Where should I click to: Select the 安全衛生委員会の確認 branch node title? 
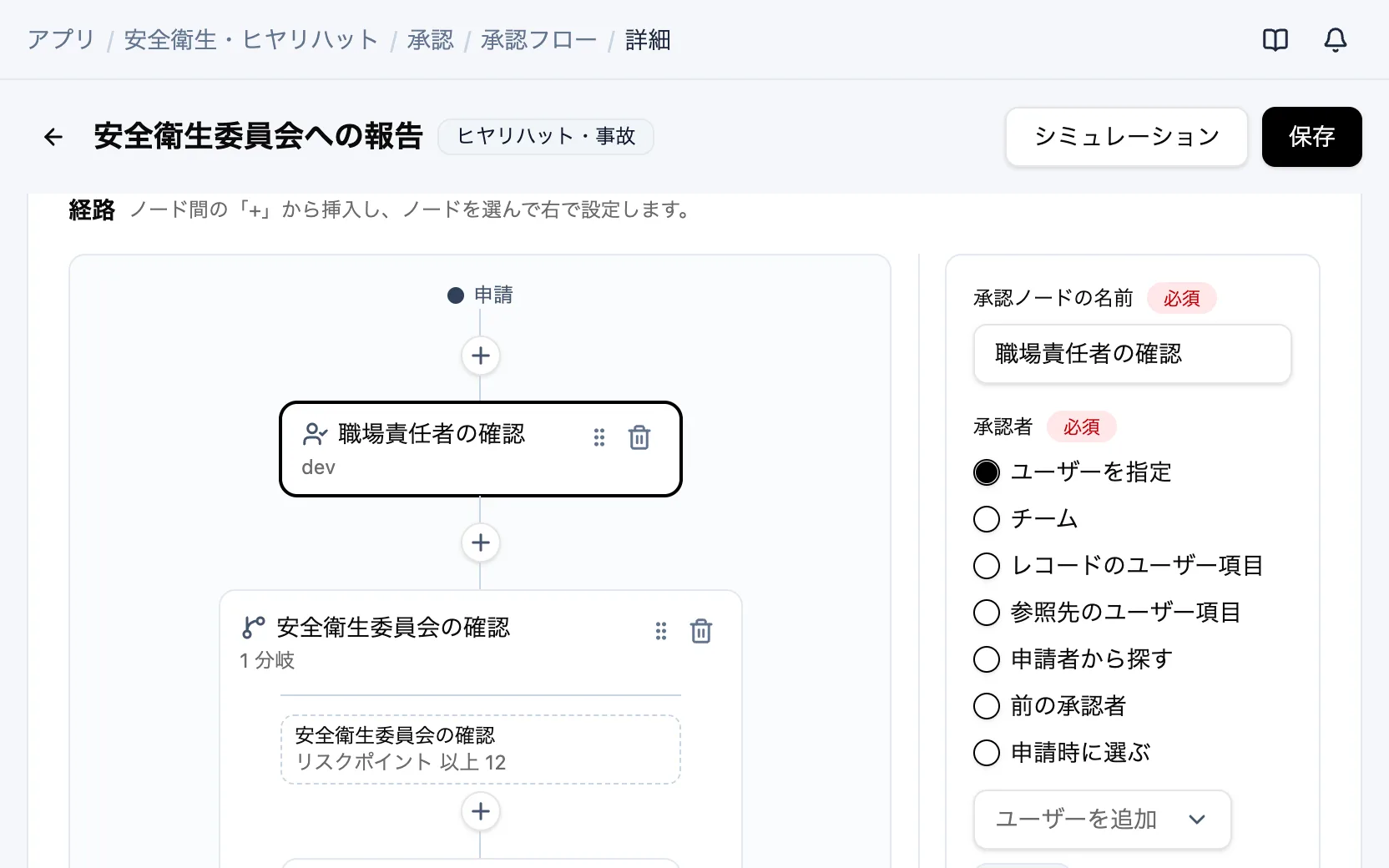point(393,628)
